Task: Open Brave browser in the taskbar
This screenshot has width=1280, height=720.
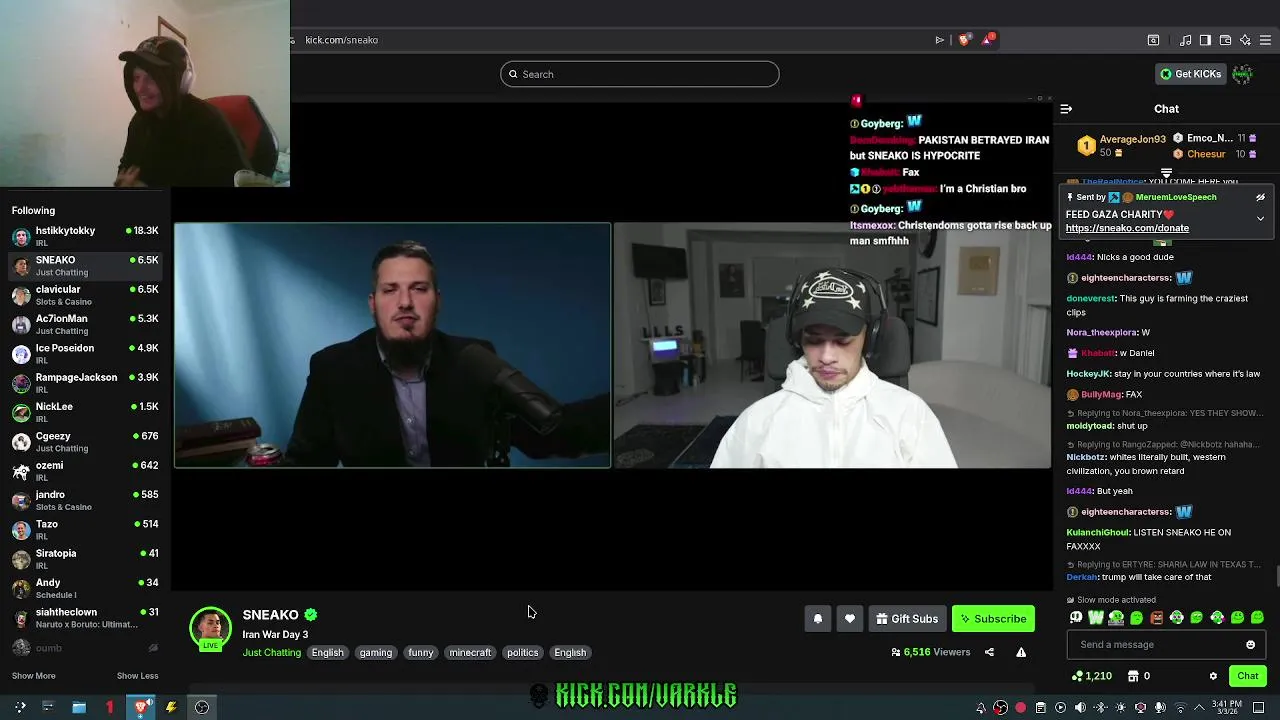Action: [x=142, y=707]
